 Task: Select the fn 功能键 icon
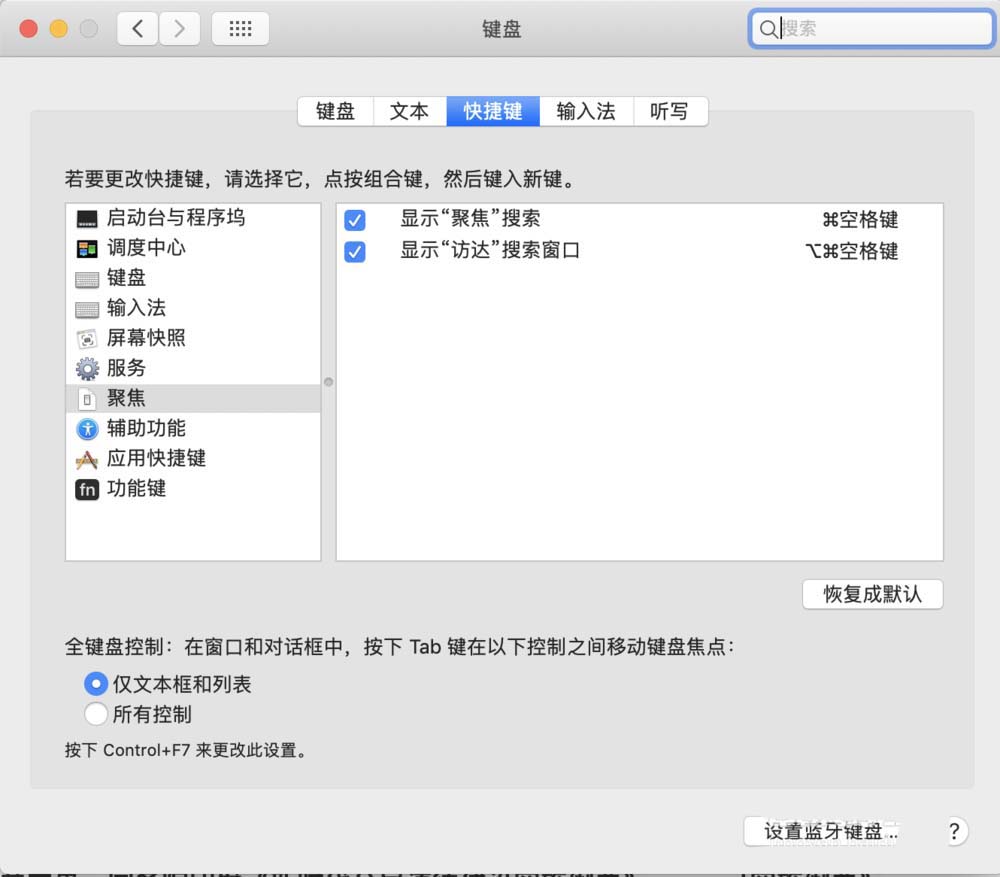click(87, 489)
